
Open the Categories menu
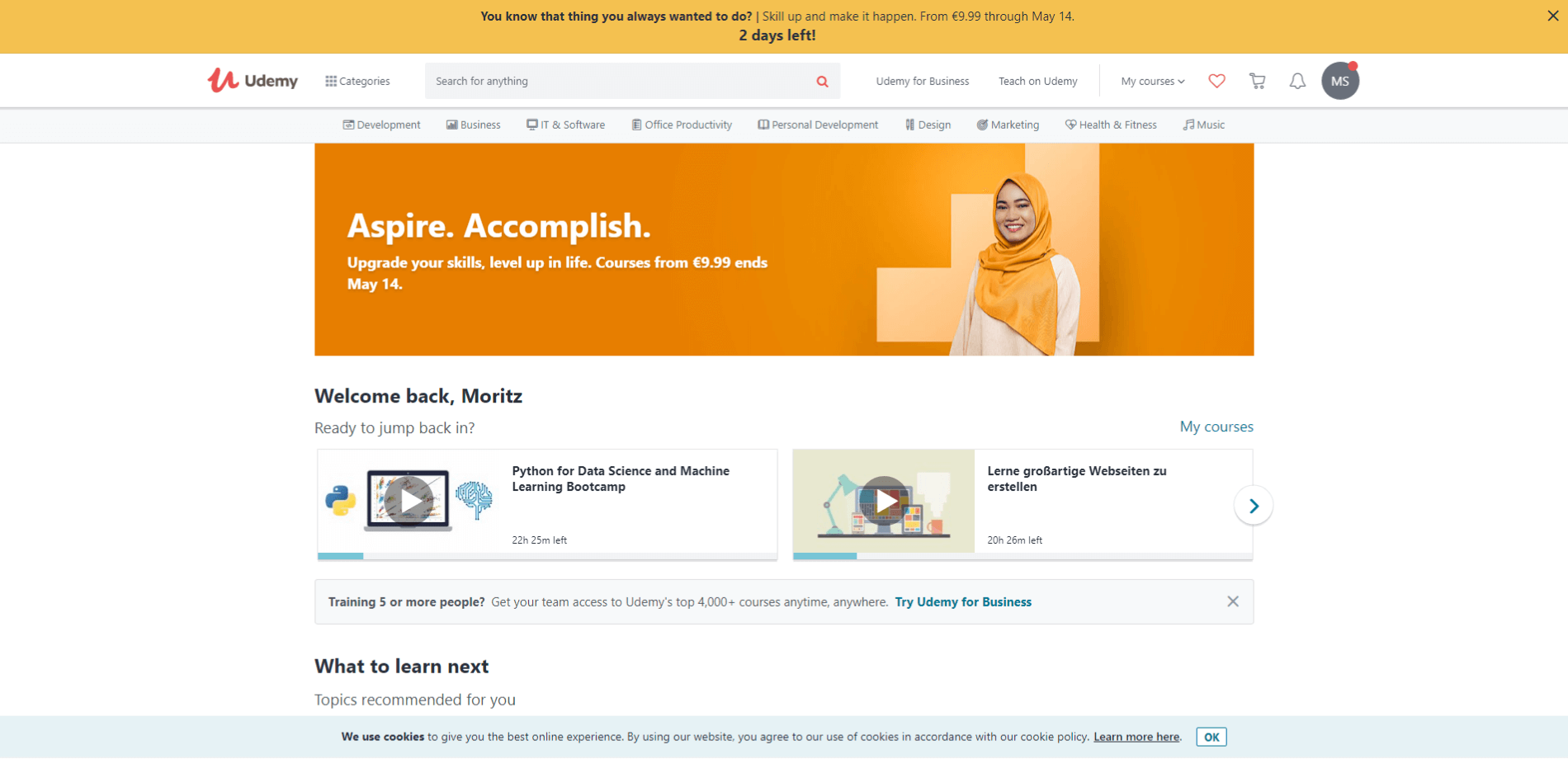click(x=357, y=81)
